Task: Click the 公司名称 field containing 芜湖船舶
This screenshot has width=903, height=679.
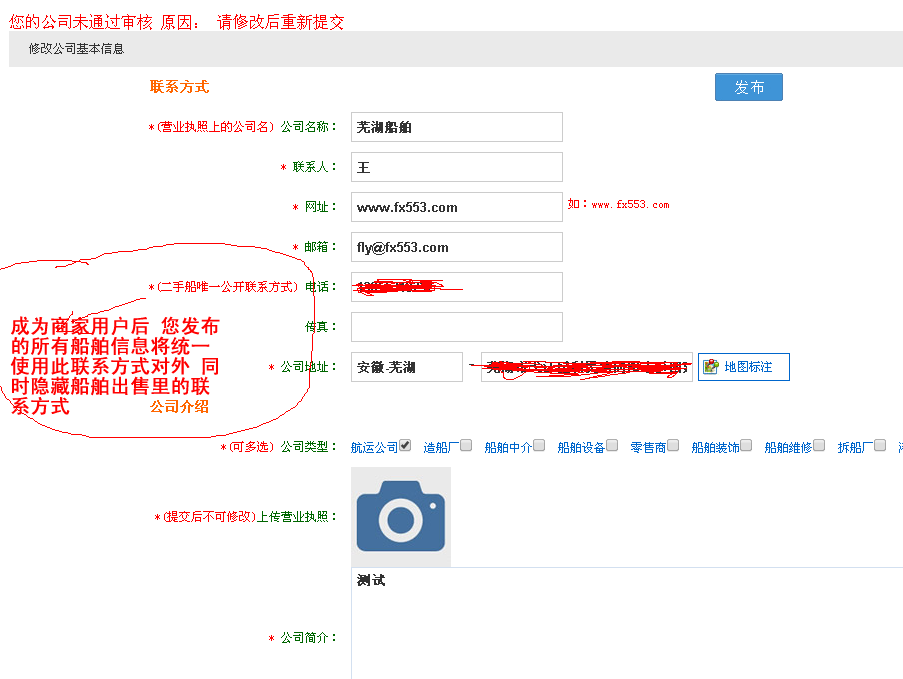Action: click(456, 127)
